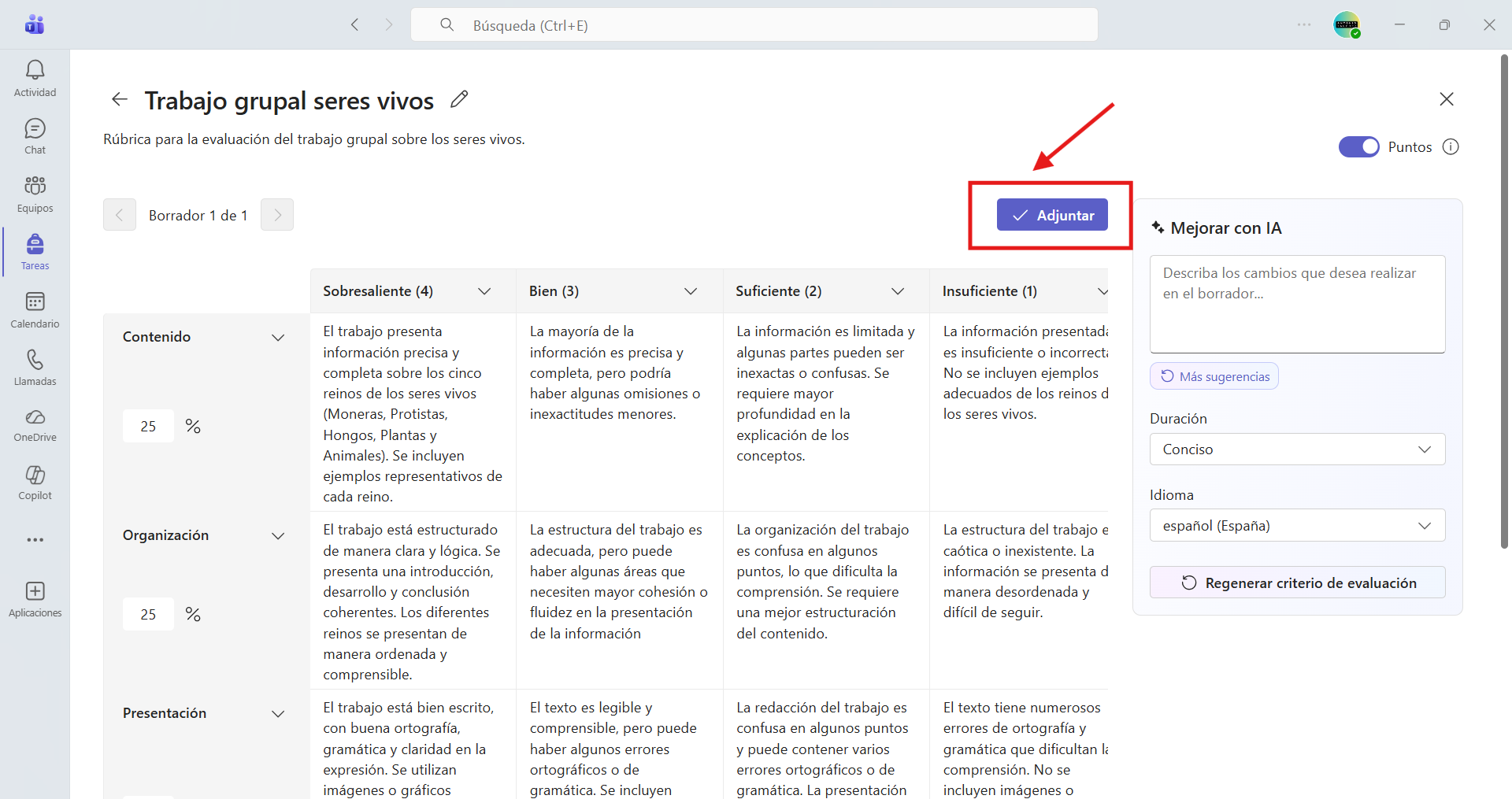1512x799 pixels.
Task: Click Más sugerencias button
Action: (1214, 376)
